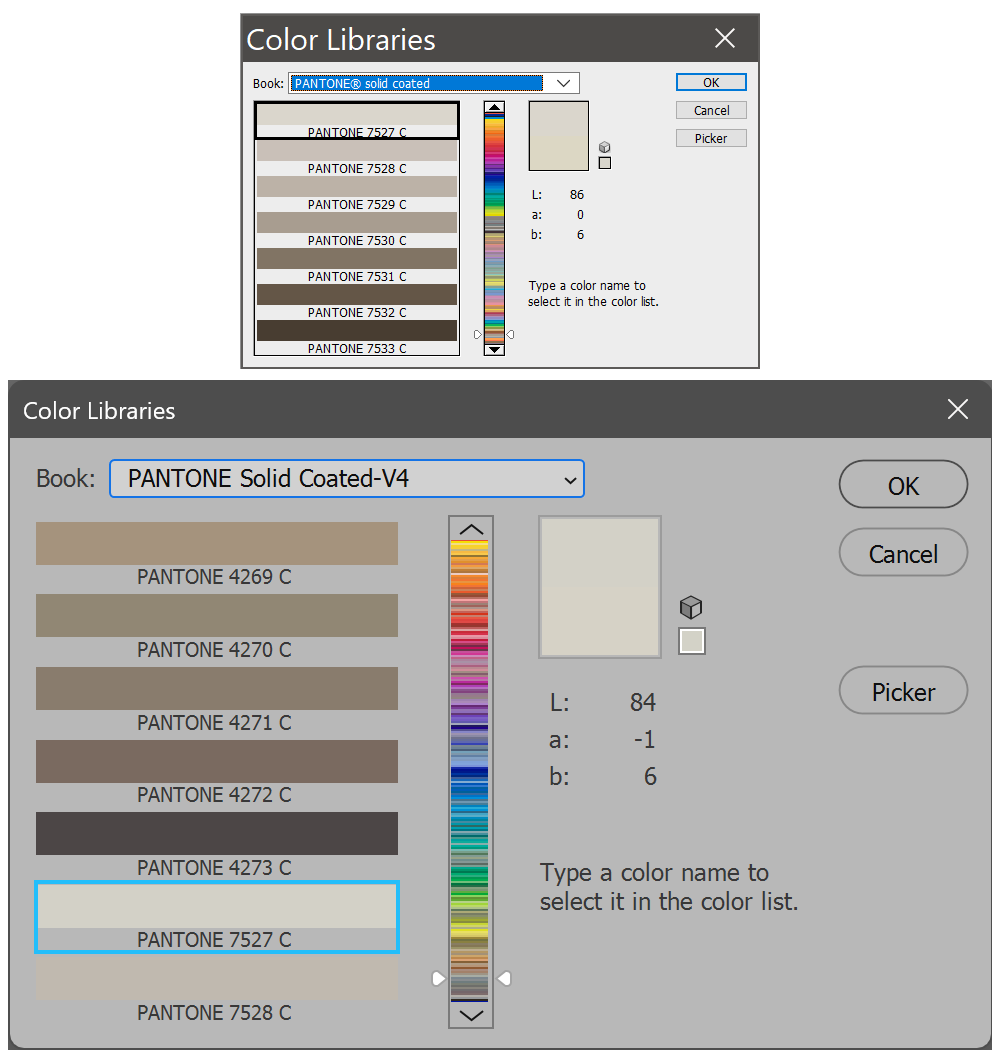The height and width of the screenshot is (1059, 1000).
Task: Close the Solid Coated-V4 Color Libraries dialog
Action: coord(957,409)
